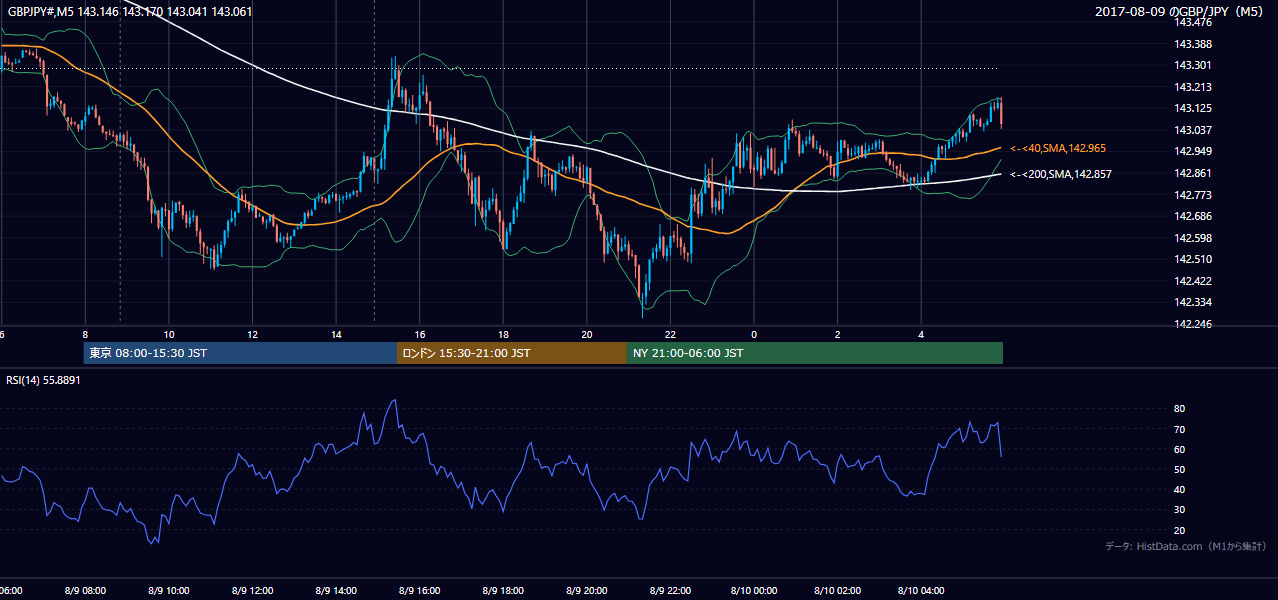Click the 8/9 20:00 time axis label
The height and width of the screenshot is (600, 1278).
(586, 591)
